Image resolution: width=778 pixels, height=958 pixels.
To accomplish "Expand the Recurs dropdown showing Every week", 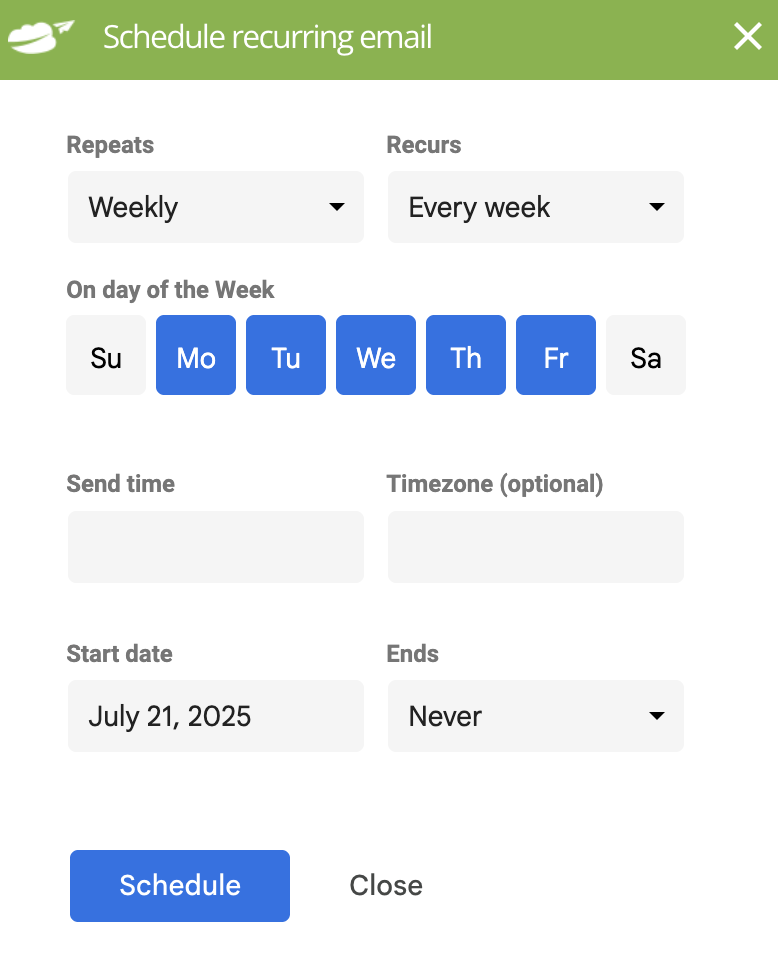I will pyautogui.click(x=535, y=207).
